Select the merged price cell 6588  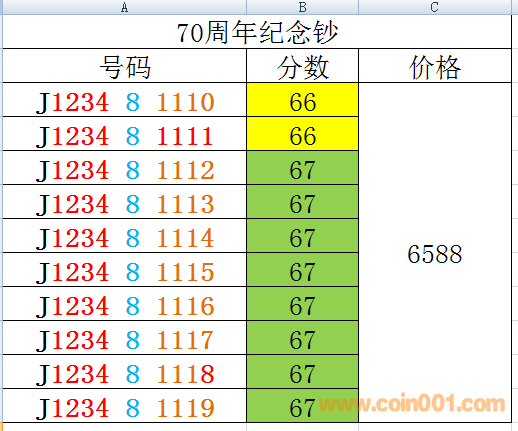pos(435,253)
